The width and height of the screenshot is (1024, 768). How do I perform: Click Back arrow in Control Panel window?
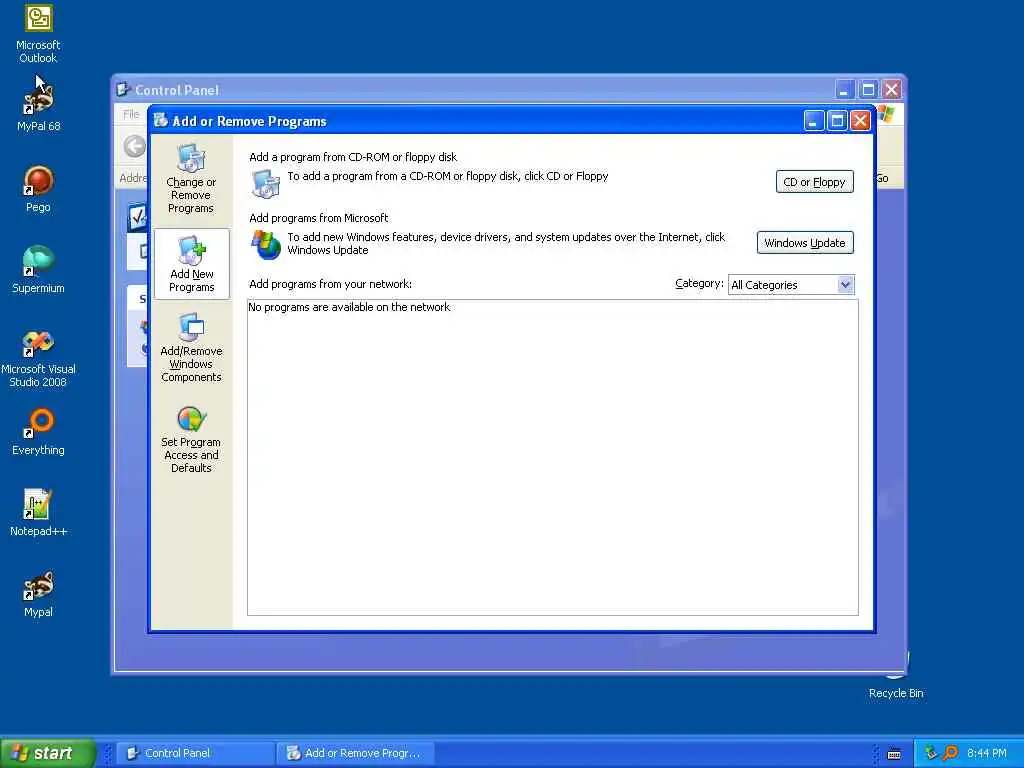coord(135,146)
